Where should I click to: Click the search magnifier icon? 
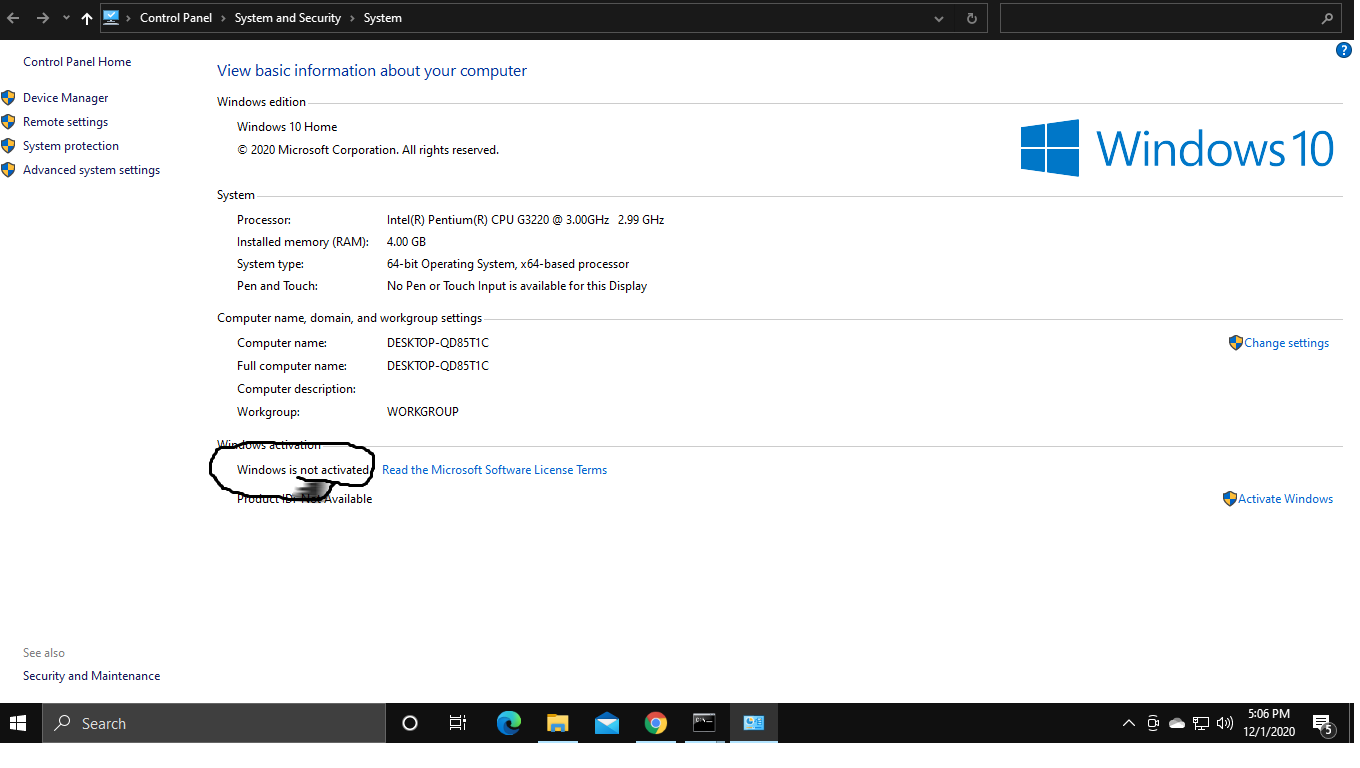click(1328, 18)
